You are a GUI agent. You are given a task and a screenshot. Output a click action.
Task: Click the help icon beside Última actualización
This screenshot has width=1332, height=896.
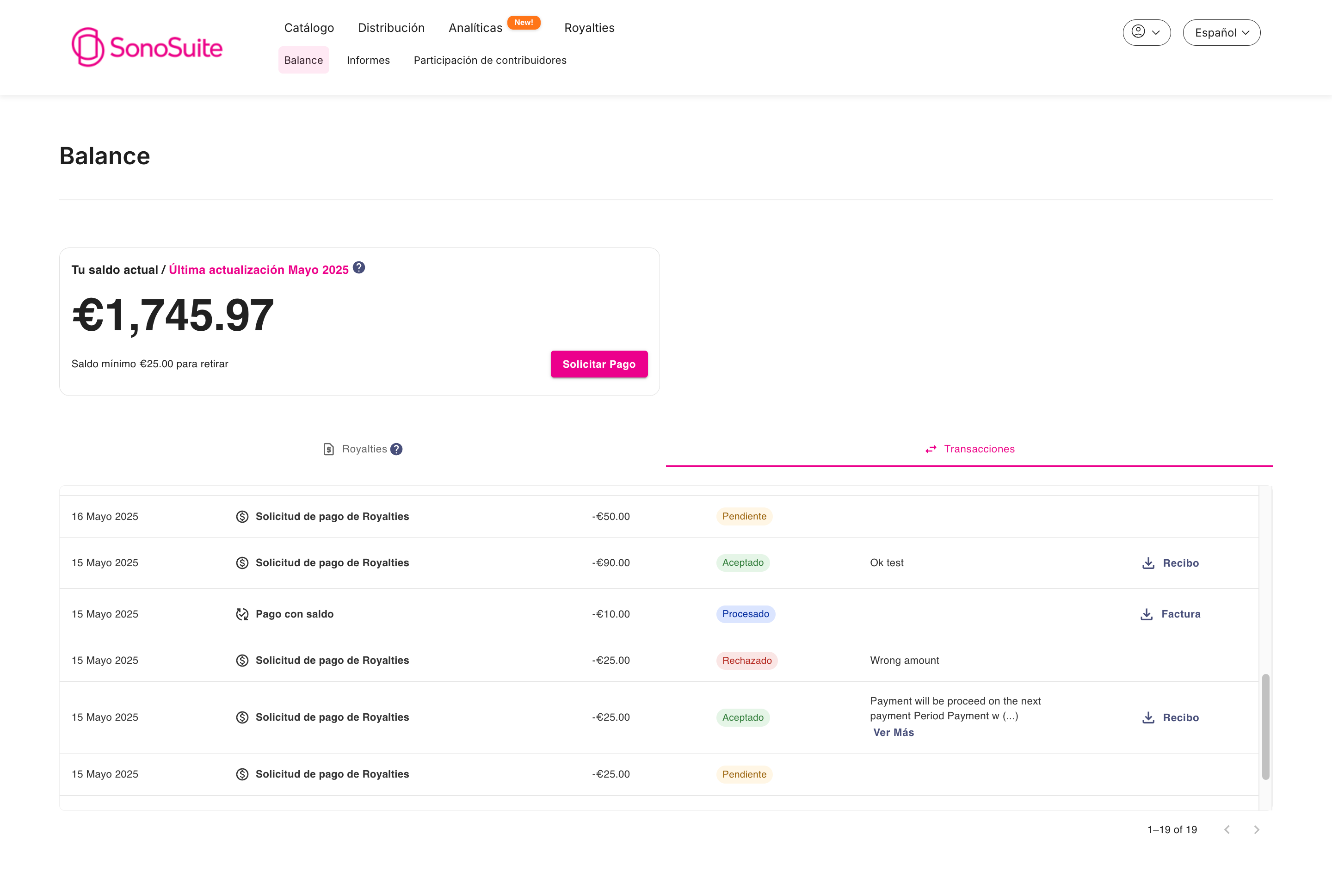(x=359, y=267)
